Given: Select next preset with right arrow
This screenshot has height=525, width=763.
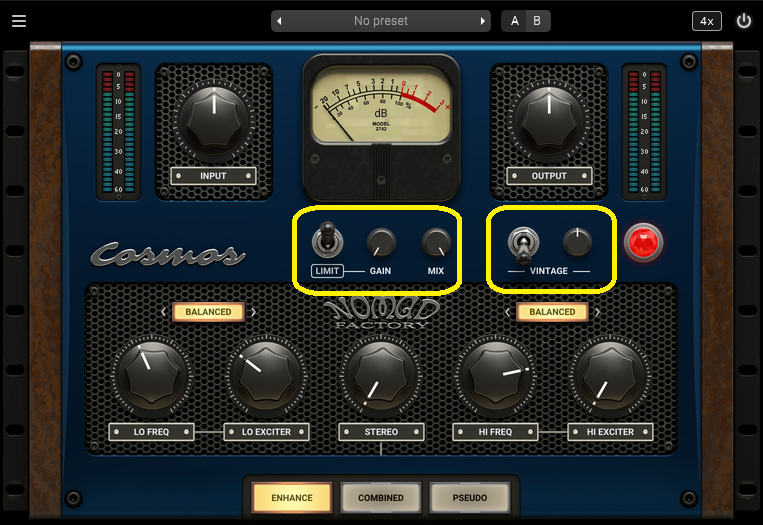Looking at the screenshot, I should [482, 21].
